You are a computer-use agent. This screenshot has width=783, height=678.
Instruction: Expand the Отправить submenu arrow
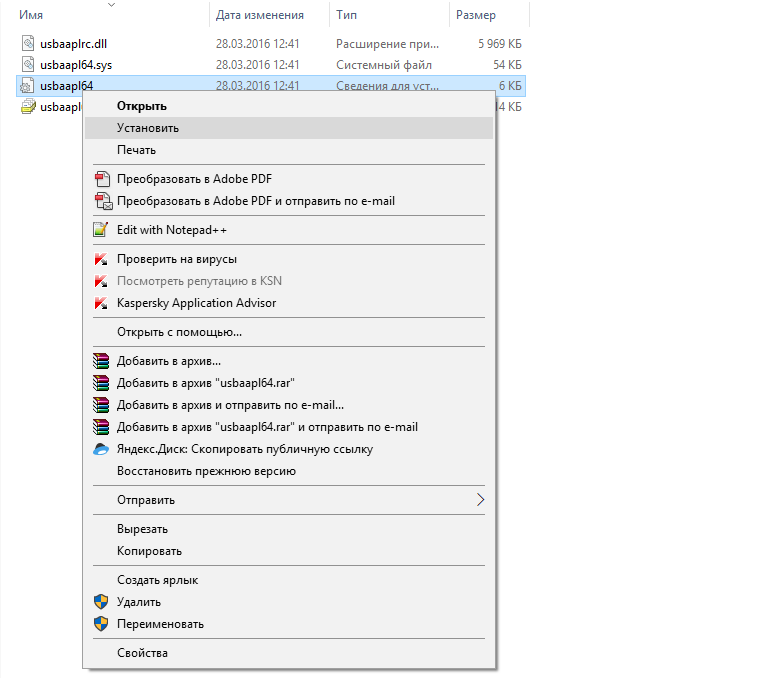(480, 500)
